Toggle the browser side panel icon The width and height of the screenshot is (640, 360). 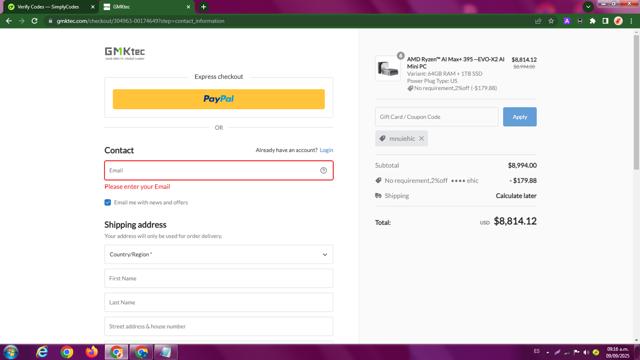pos(605,21)
